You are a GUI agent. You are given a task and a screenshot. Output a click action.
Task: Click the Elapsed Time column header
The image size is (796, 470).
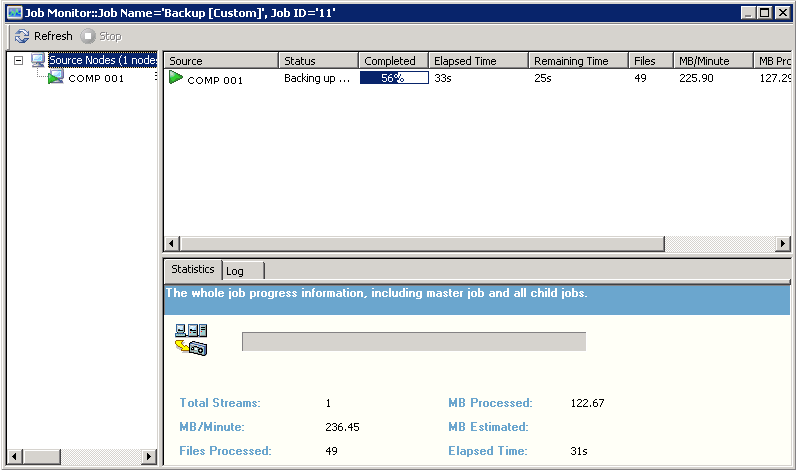click(478, 61)
